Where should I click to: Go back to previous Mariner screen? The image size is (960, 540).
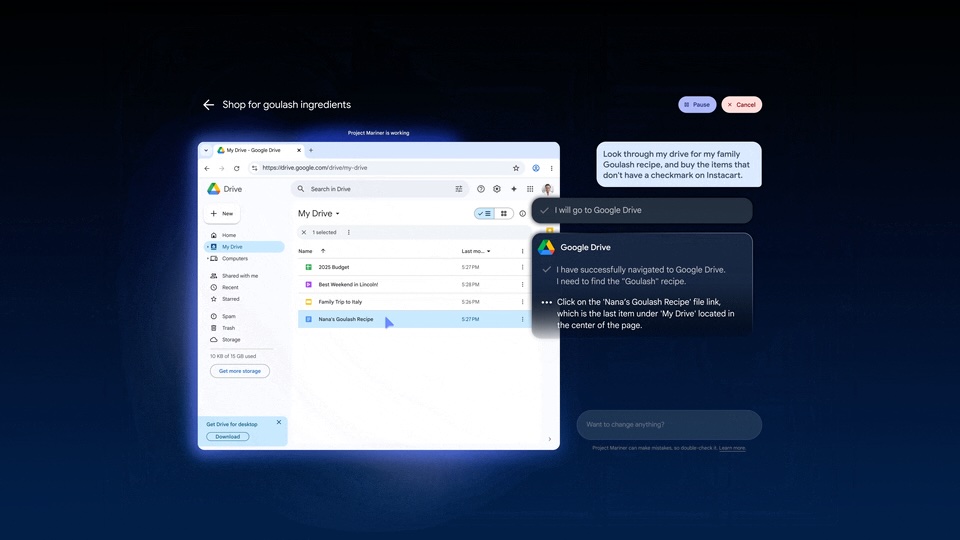pyautogui.click(x=208, y=105)
